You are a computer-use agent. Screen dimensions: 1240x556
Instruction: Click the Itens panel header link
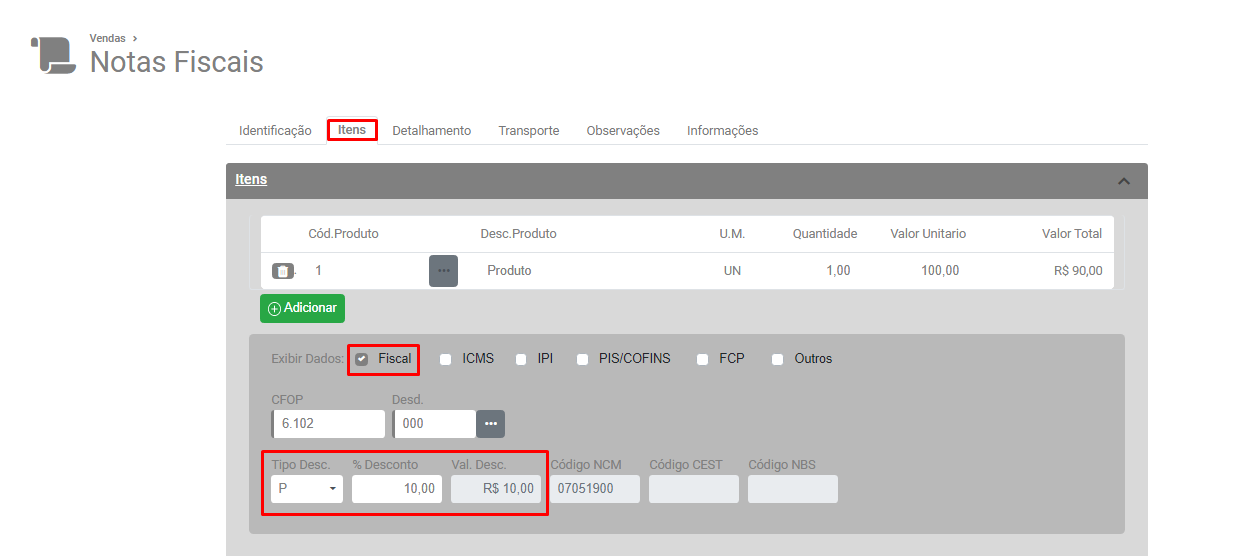tap(251, 180)
